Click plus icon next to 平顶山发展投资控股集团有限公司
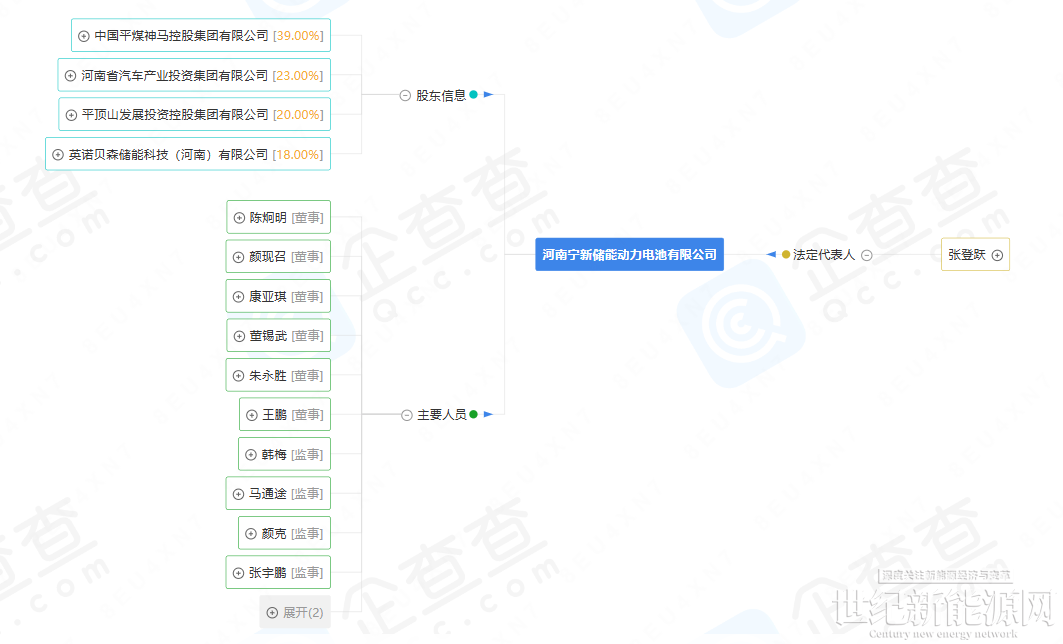Viewport: 1063px width, 644px height. point(71,115)
